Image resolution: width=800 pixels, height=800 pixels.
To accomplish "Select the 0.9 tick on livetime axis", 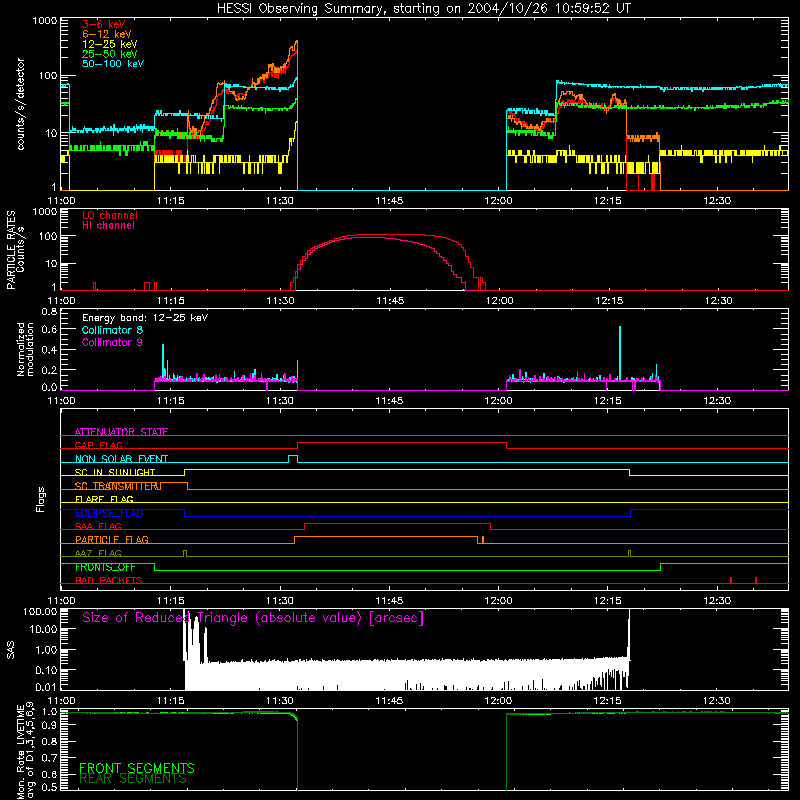I will (49, 723).
